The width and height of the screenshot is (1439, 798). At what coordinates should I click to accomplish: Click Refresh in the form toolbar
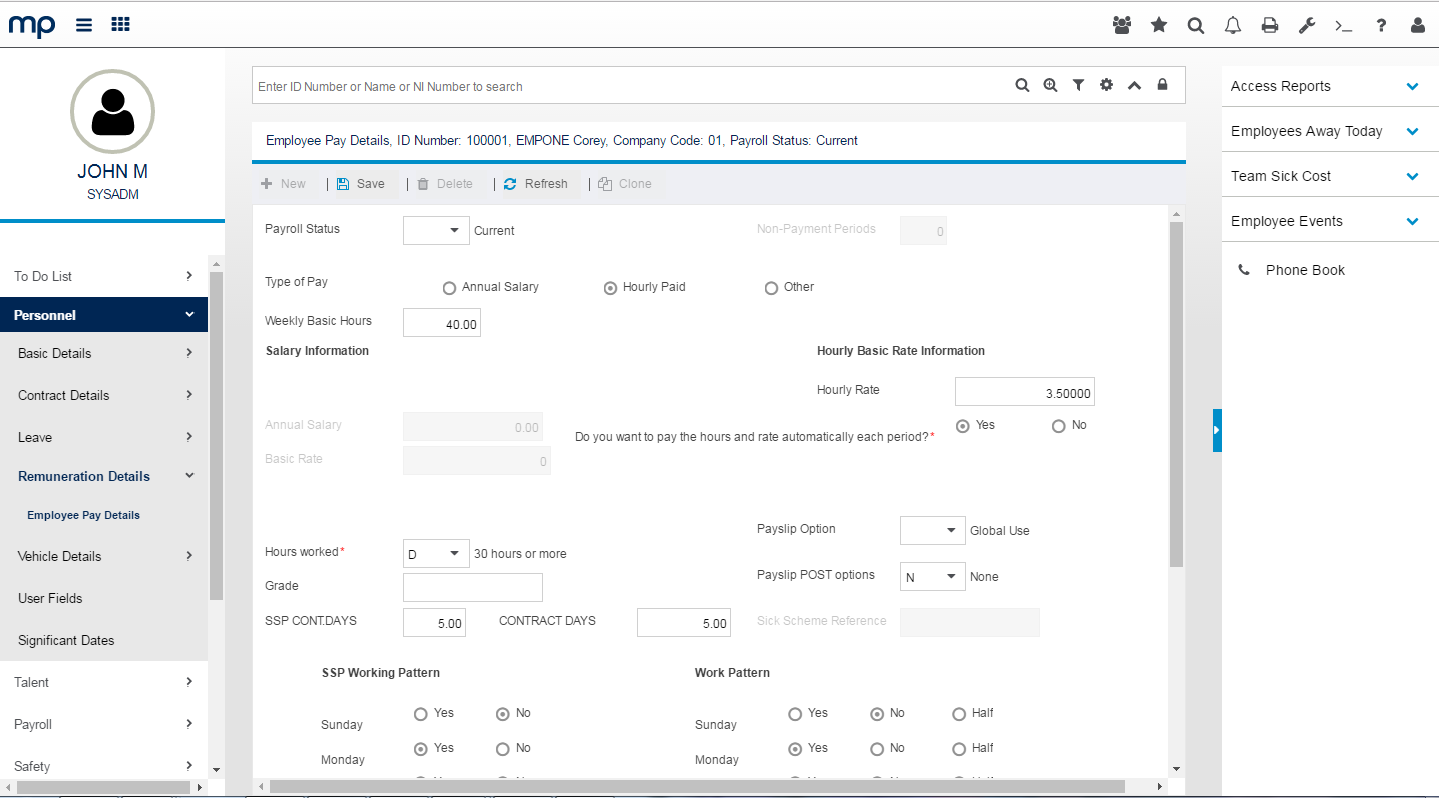535,184
